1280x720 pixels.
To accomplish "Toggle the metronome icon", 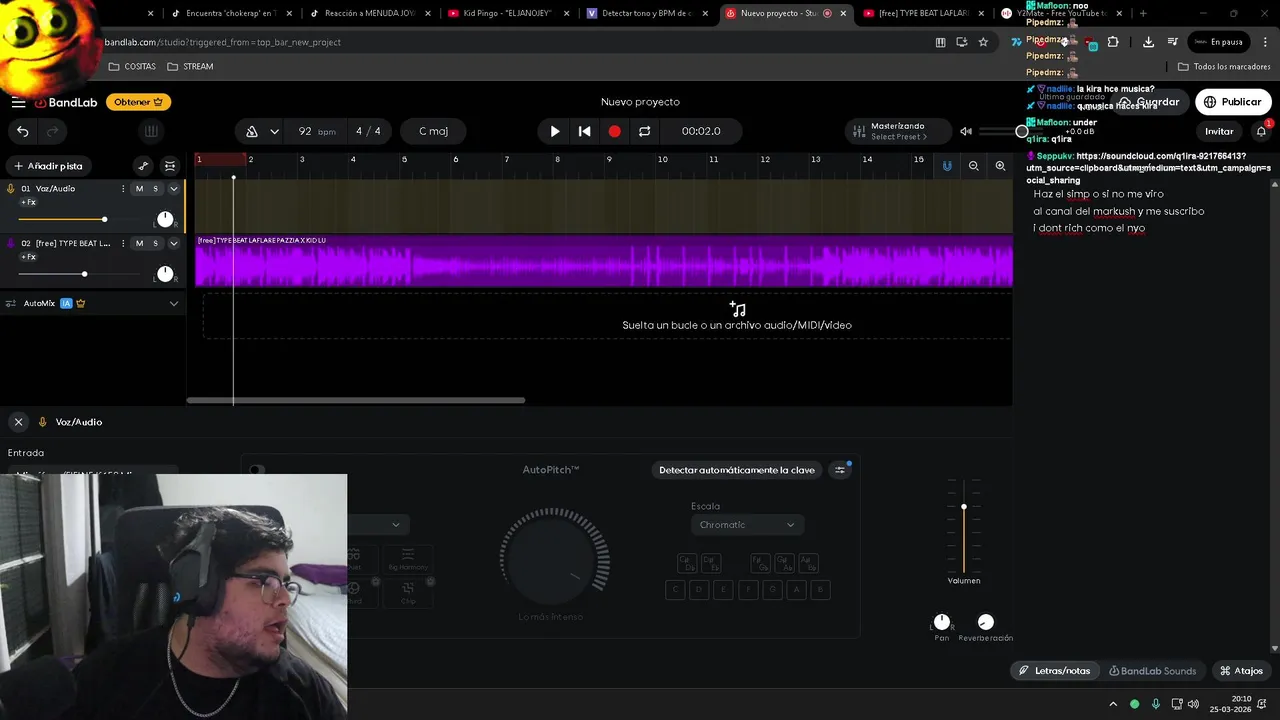I will click(252, 131).
